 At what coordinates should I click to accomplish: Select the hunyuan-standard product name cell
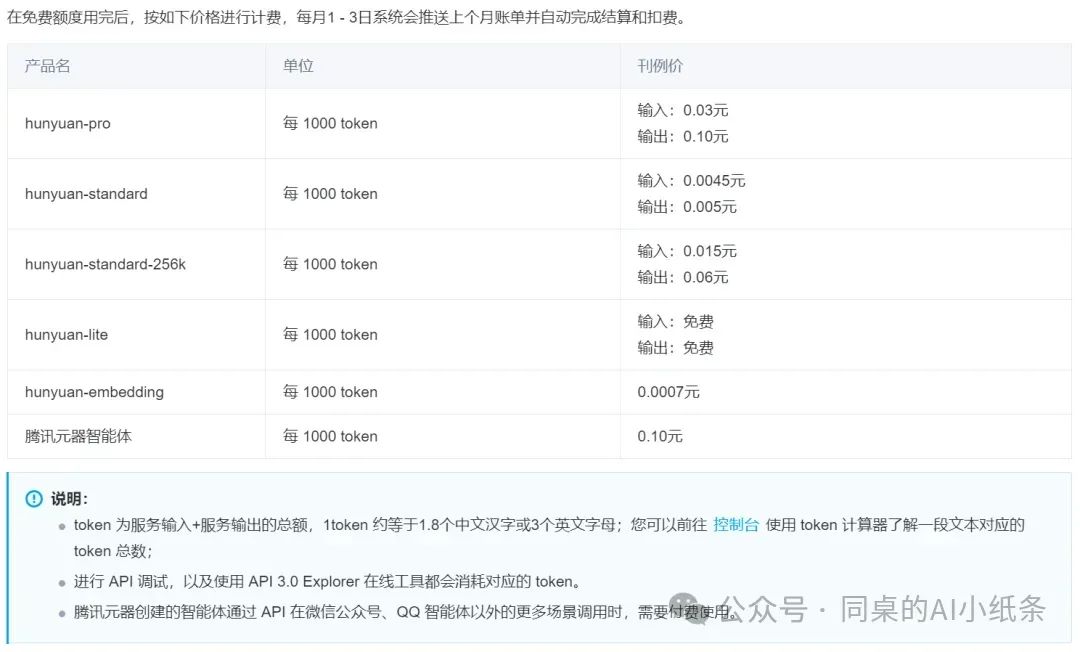point(136,193)
